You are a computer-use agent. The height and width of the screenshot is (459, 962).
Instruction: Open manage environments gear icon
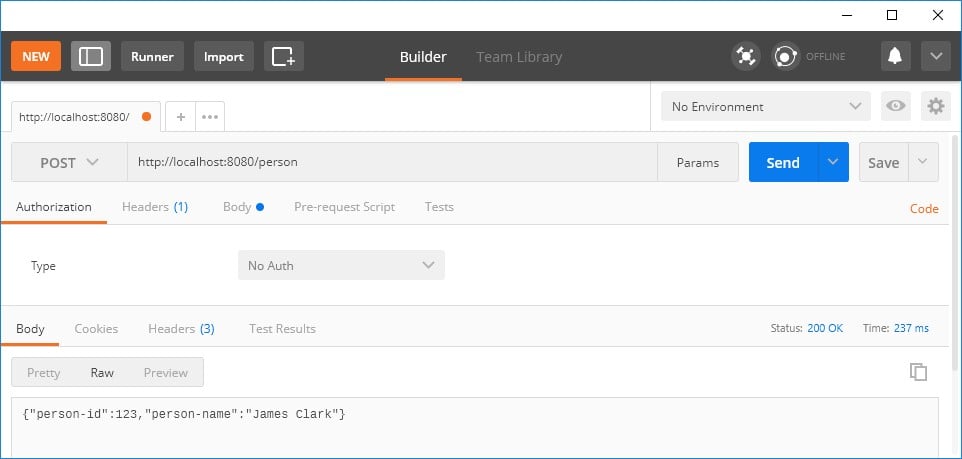(x=936, y=106)
